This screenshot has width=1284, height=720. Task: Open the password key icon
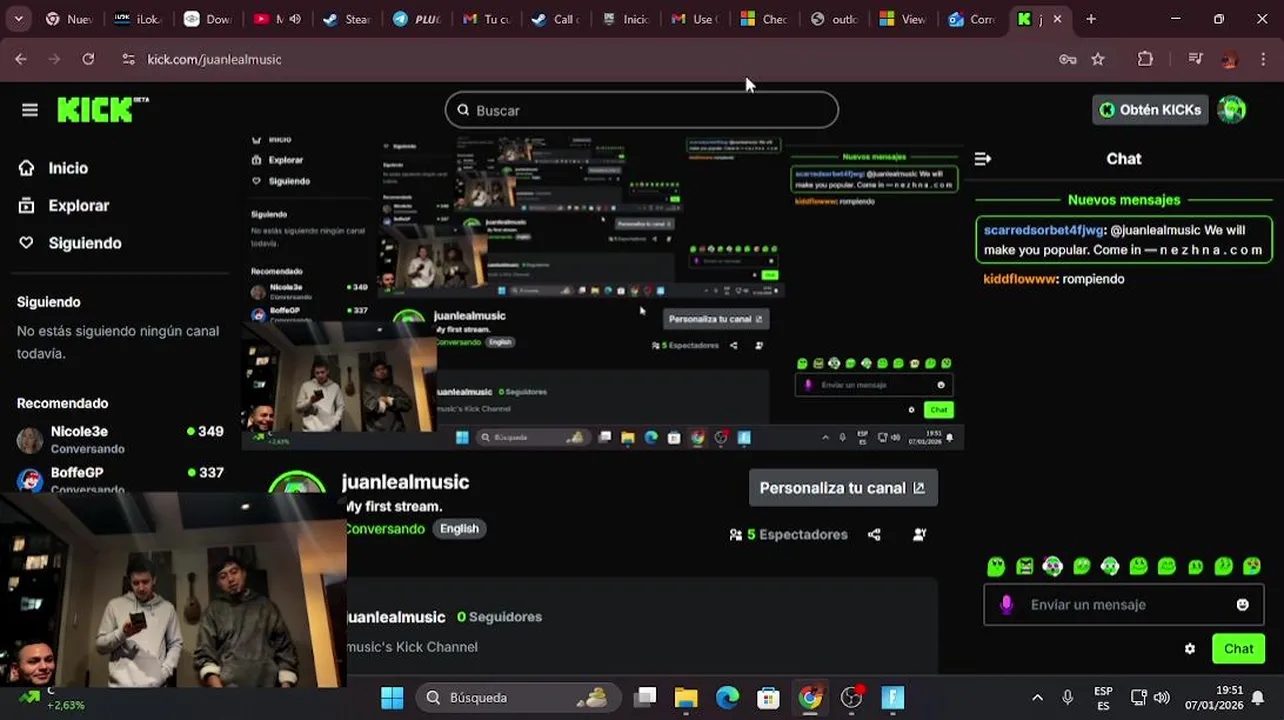coord(1067,59)
